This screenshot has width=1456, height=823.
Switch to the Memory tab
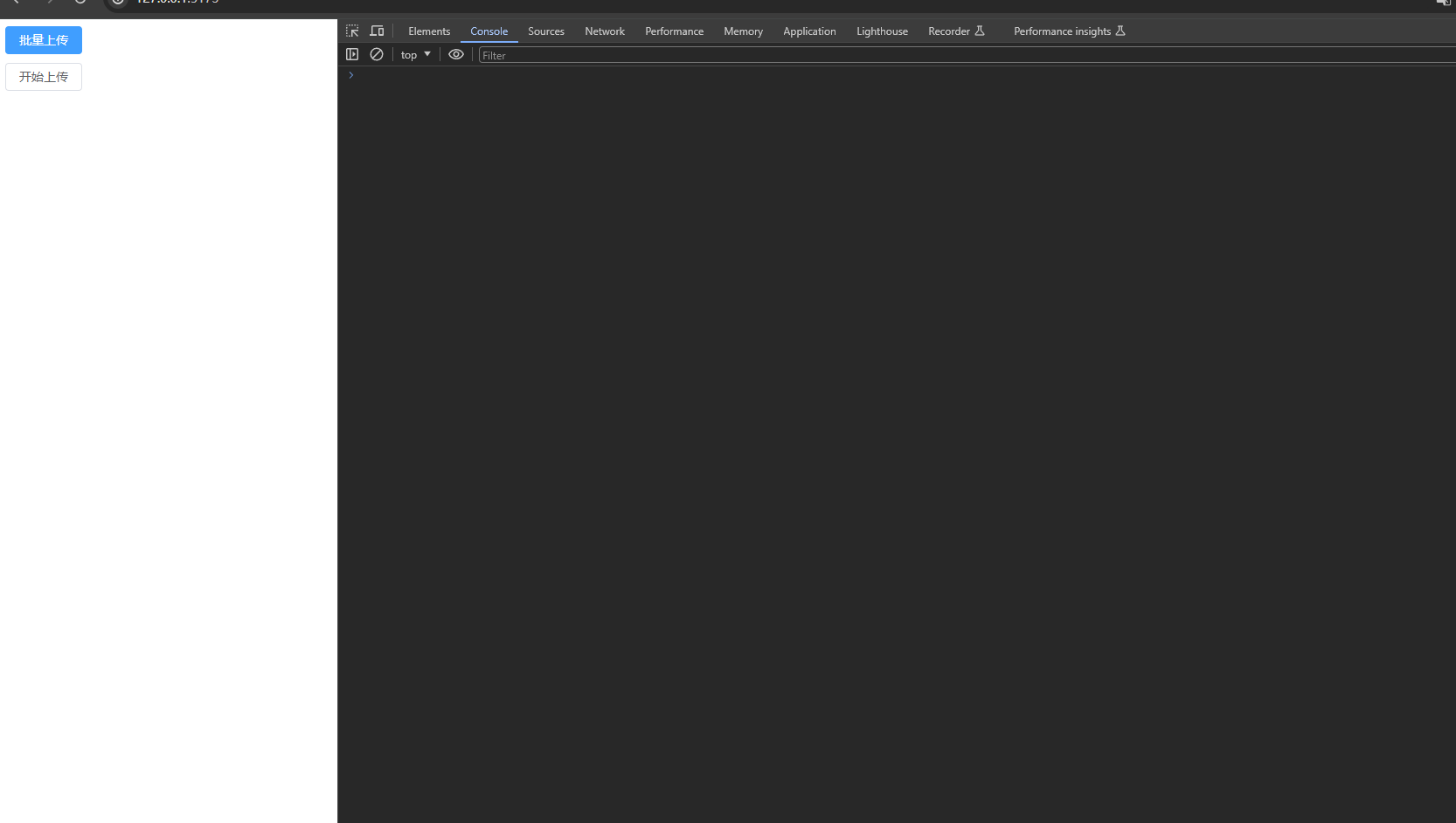click(x=743, y=31)
